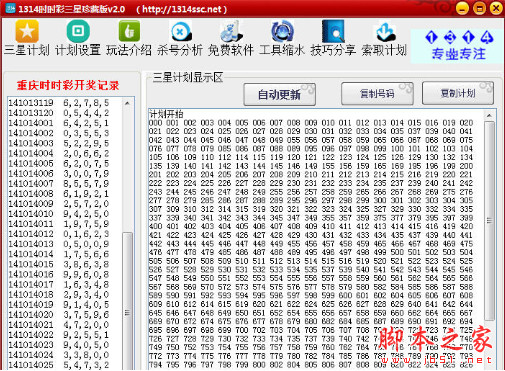Image resolution: width=505 pixels, height=371 pixels.
Task: Select record 141014013 row
Action: click(59, 244)
